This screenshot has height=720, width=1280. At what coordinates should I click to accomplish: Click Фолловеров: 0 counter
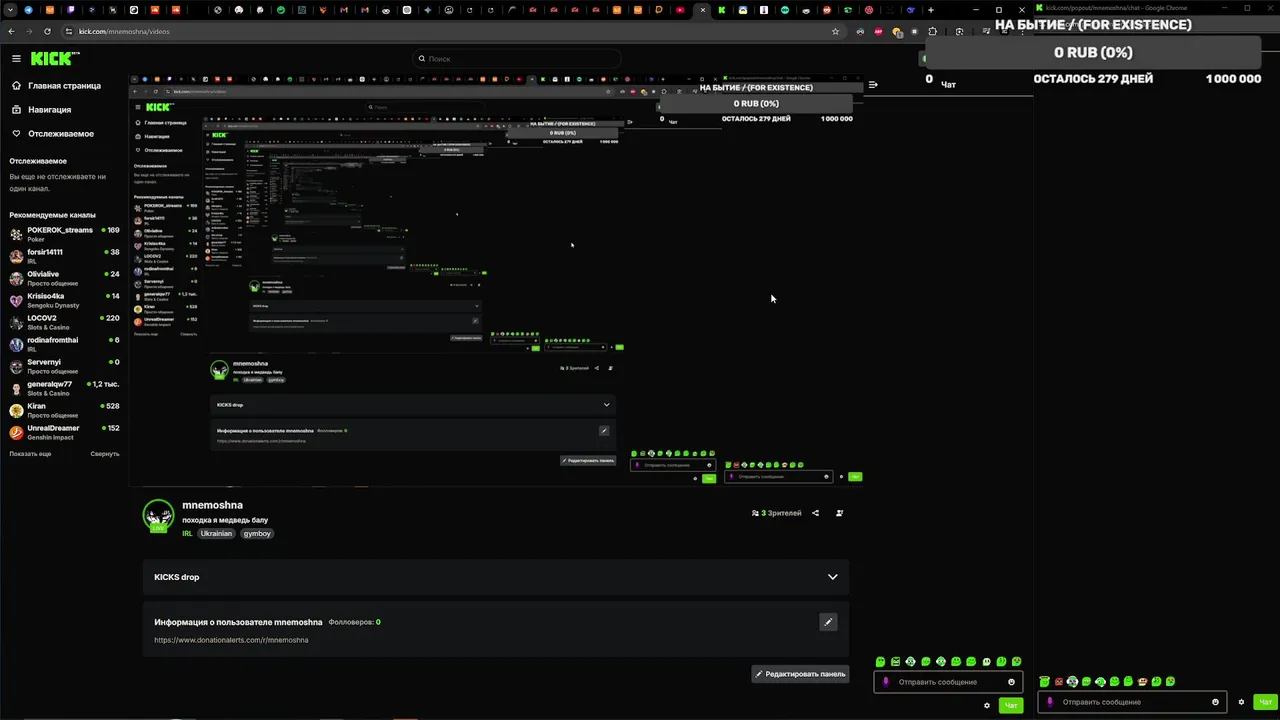[x=354, y=622]
